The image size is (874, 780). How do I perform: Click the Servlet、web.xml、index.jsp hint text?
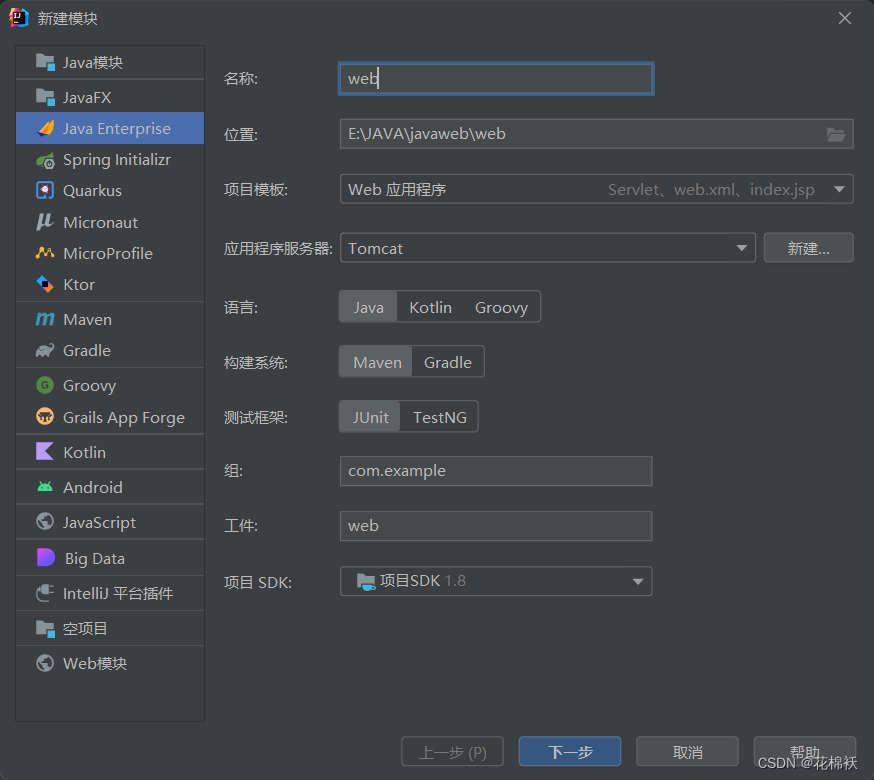point(711,190)
